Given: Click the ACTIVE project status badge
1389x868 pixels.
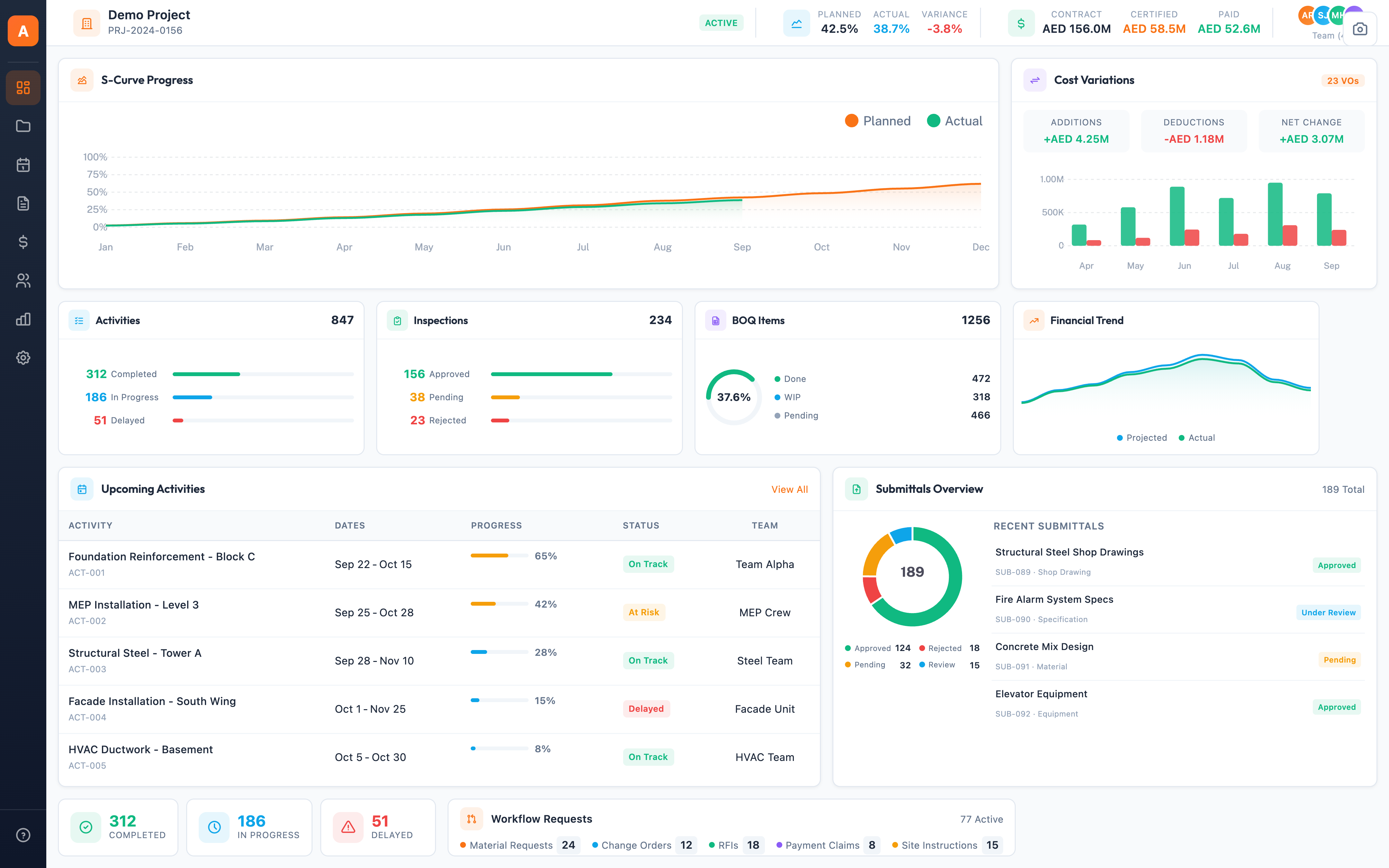Looking at the screenshot, I should click(721, 23).
